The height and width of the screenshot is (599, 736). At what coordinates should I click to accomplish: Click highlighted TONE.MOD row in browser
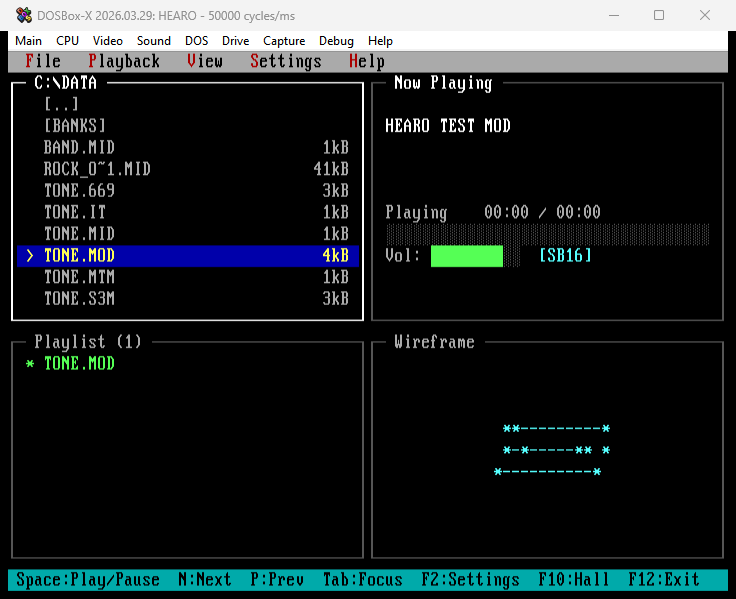click(188, 255)
